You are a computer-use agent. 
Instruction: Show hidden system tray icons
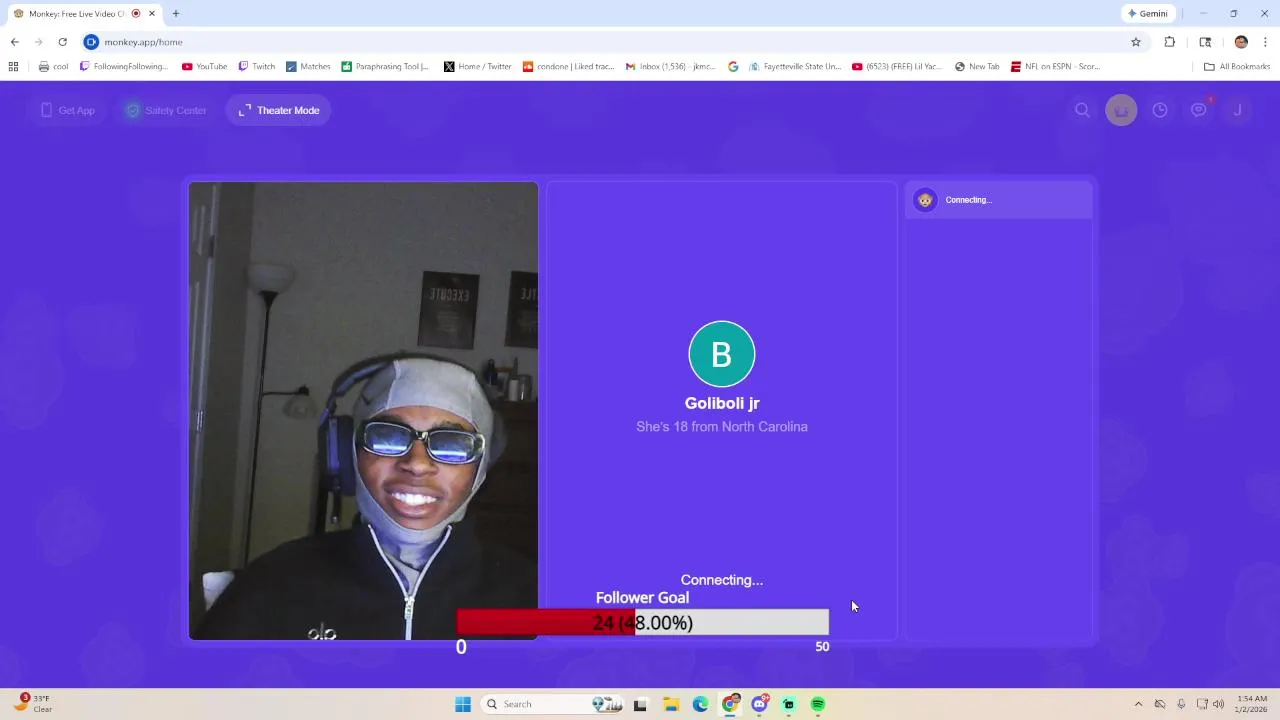1138,704
